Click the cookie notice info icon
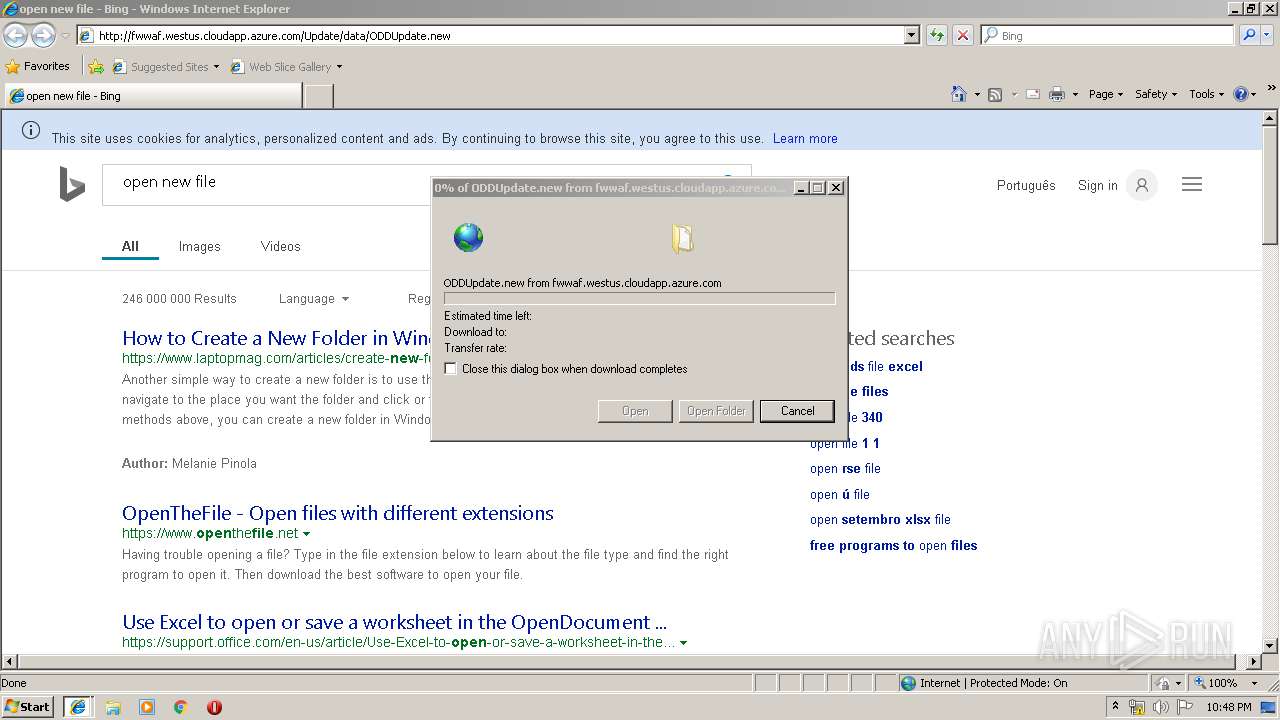This screenshot has width=1280, height=720. point(31,130)
